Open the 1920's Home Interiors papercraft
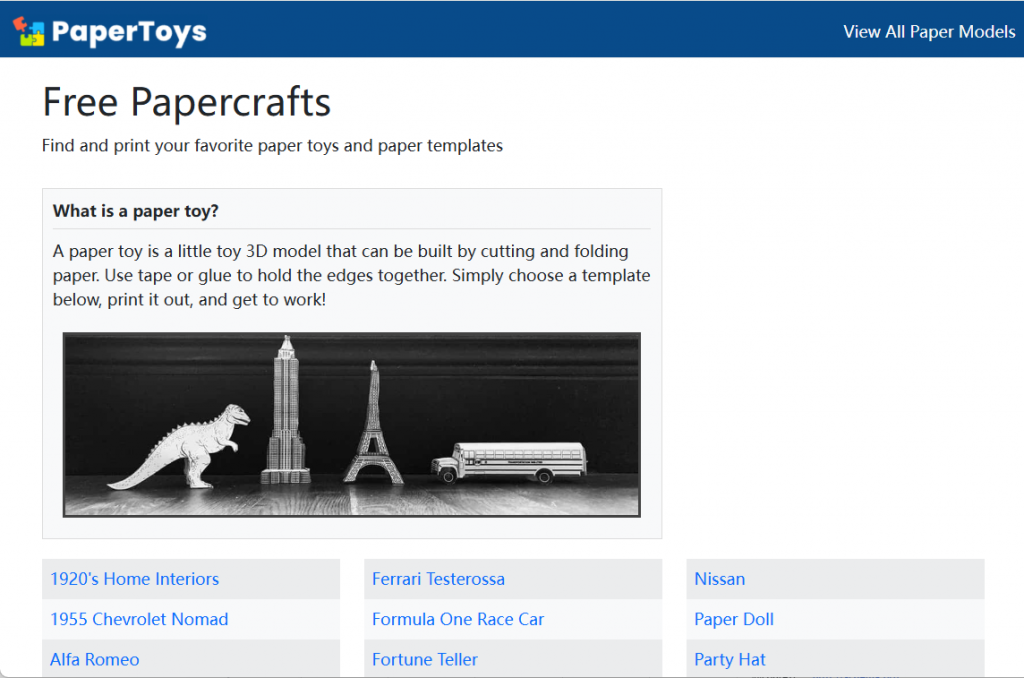The image size is (1024, 678). click(x=134, y=579)
